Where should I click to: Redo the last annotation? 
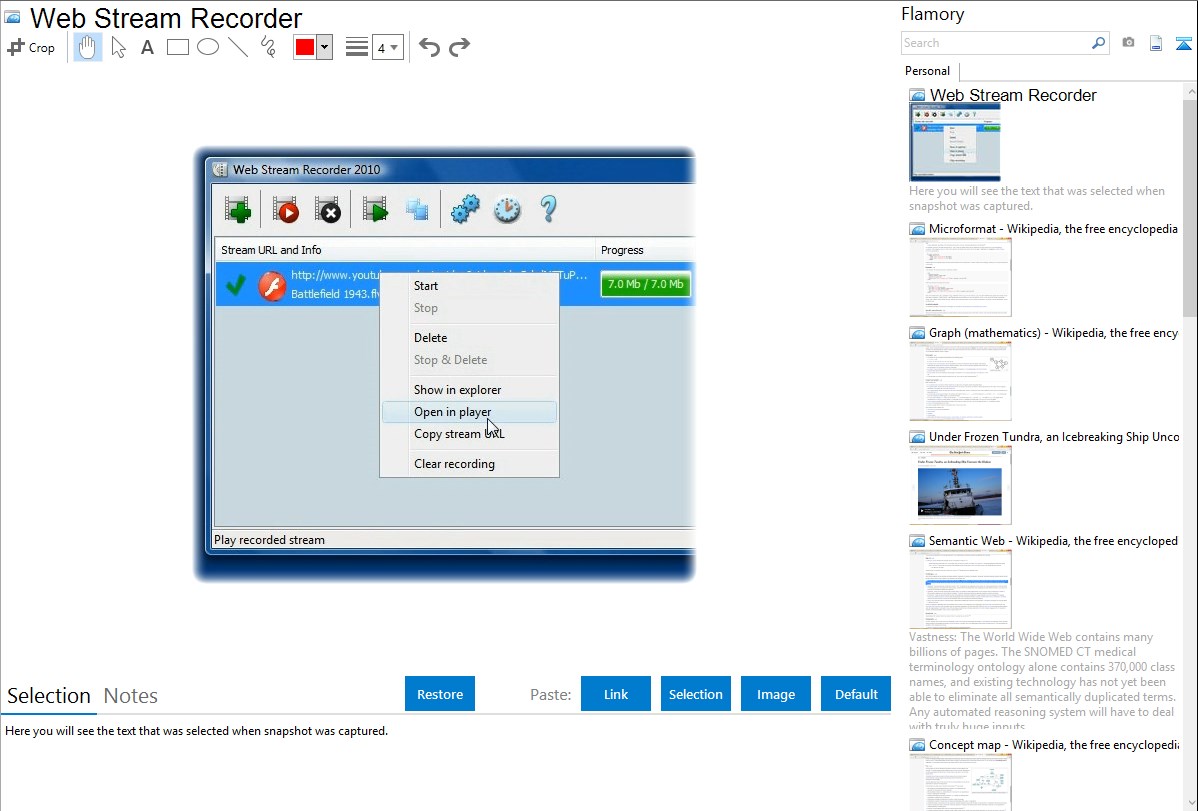pyautogui.click(x=459, y=47)
